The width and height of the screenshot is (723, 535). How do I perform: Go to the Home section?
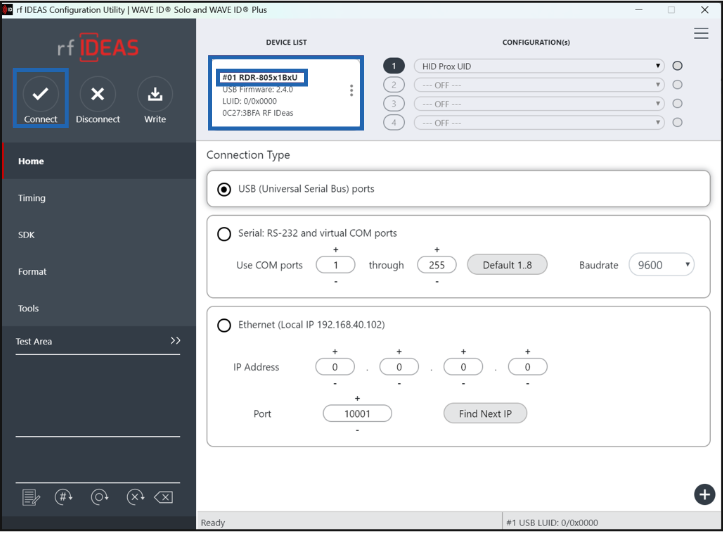99,161
